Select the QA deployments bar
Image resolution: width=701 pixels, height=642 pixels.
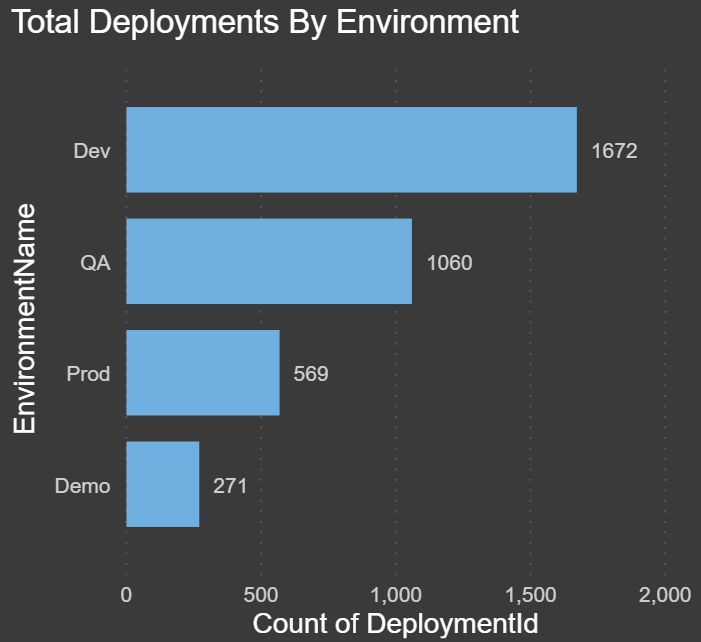(268, 262)
